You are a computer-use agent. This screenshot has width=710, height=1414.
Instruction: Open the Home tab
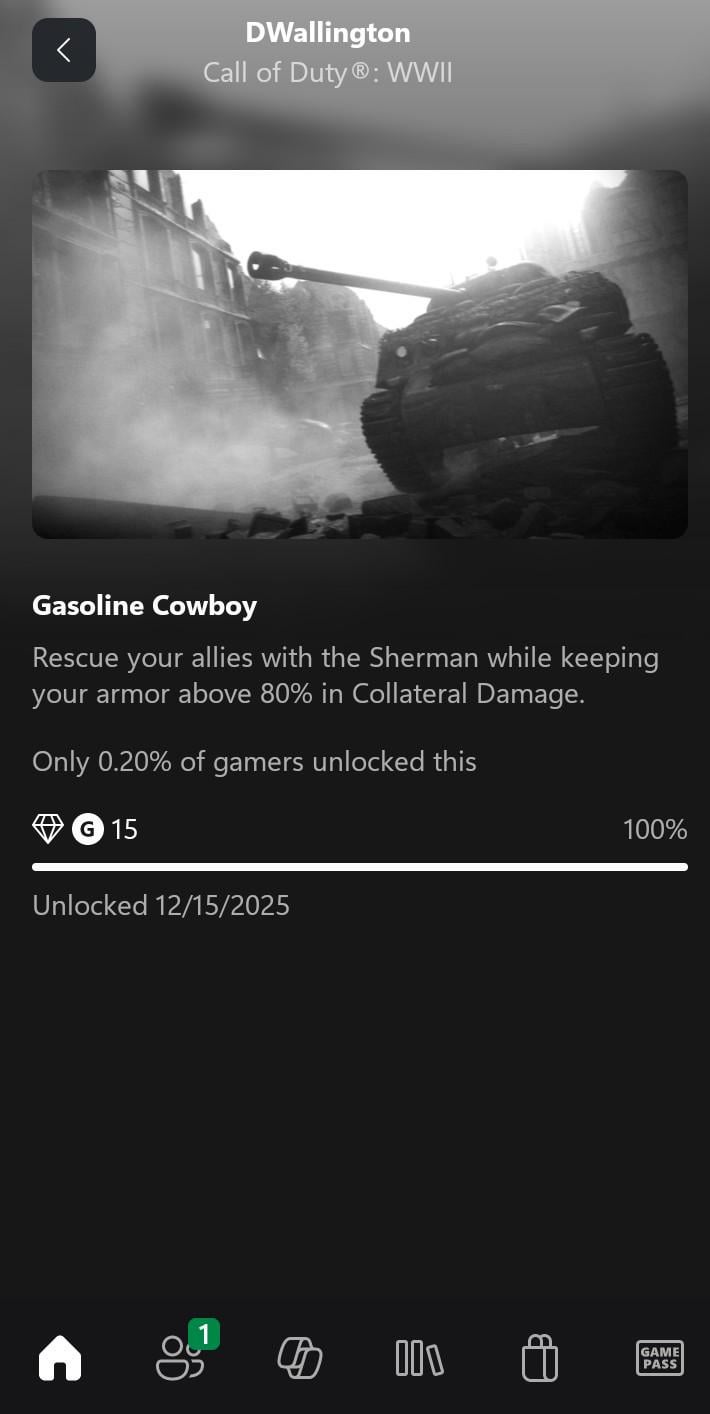coord(60,1359)
